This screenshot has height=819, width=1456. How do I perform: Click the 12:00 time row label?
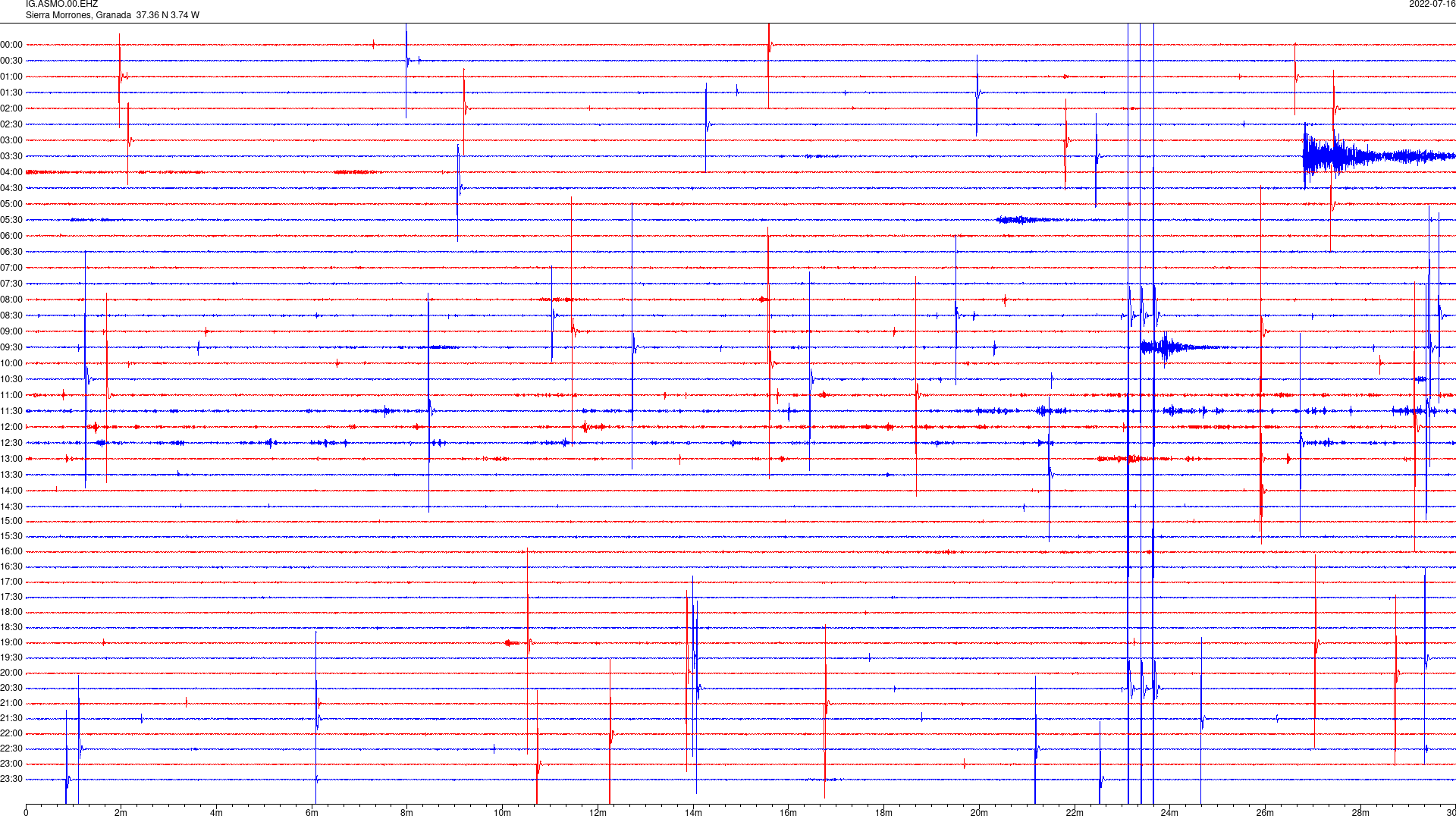11,427
